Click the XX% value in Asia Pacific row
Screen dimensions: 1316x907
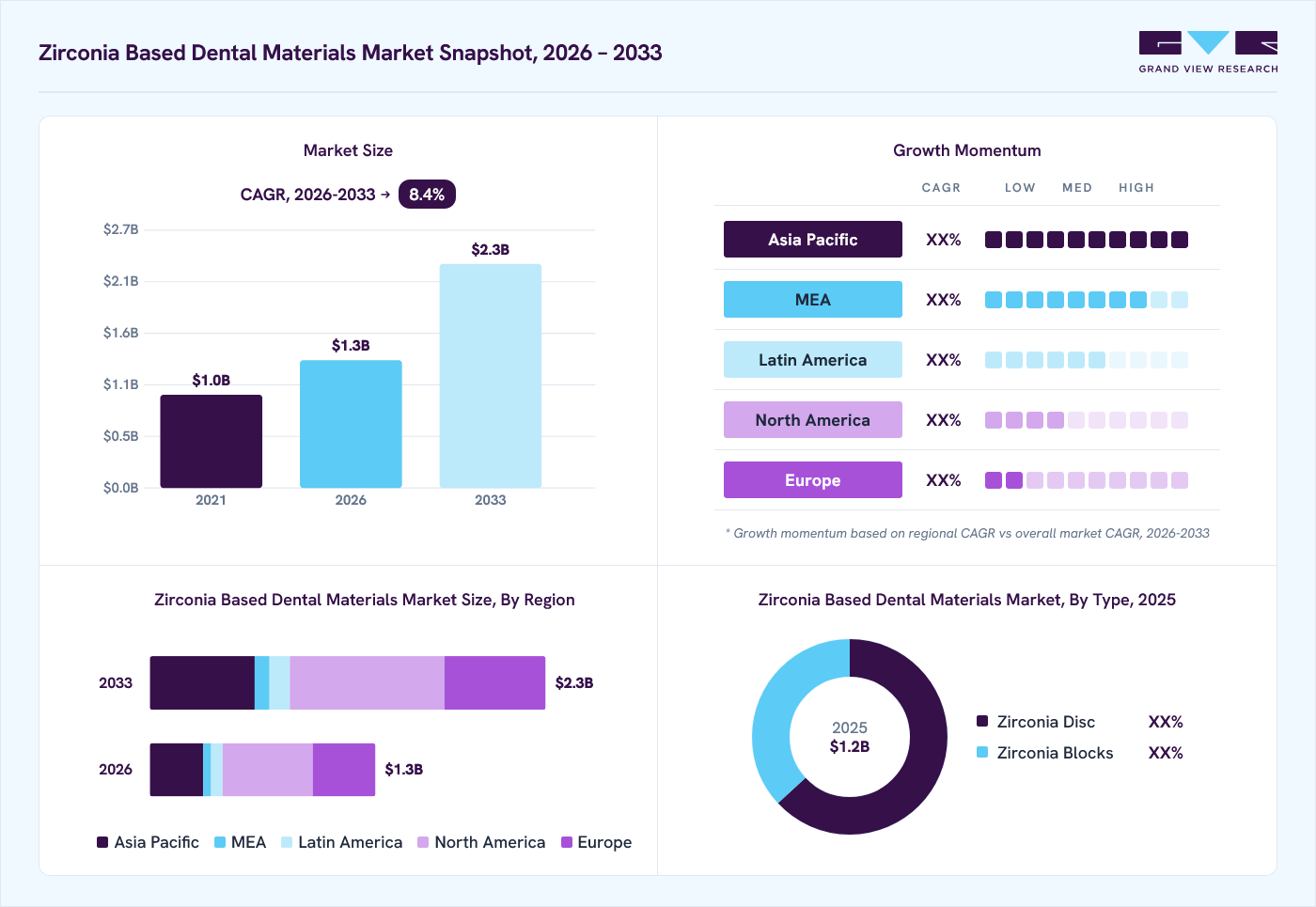coord(944,240)
